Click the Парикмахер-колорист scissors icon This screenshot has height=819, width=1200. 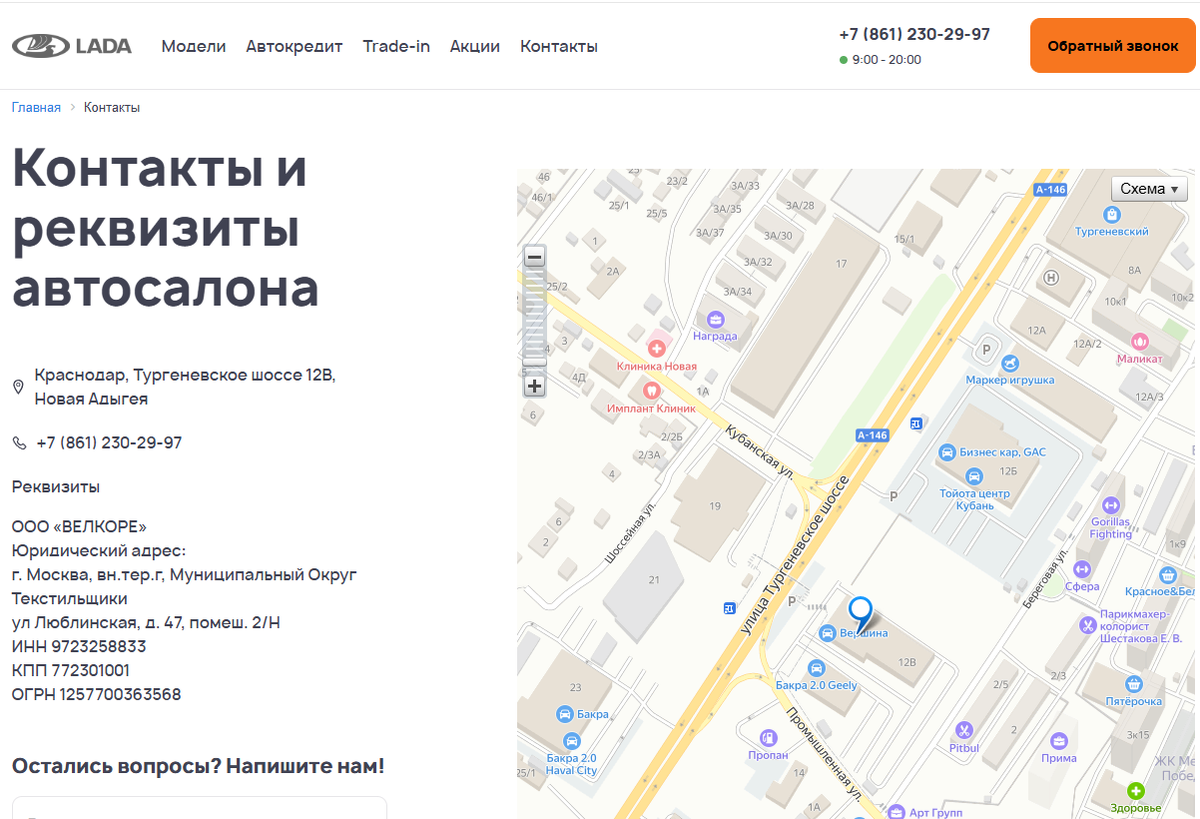pos(1088,625)
